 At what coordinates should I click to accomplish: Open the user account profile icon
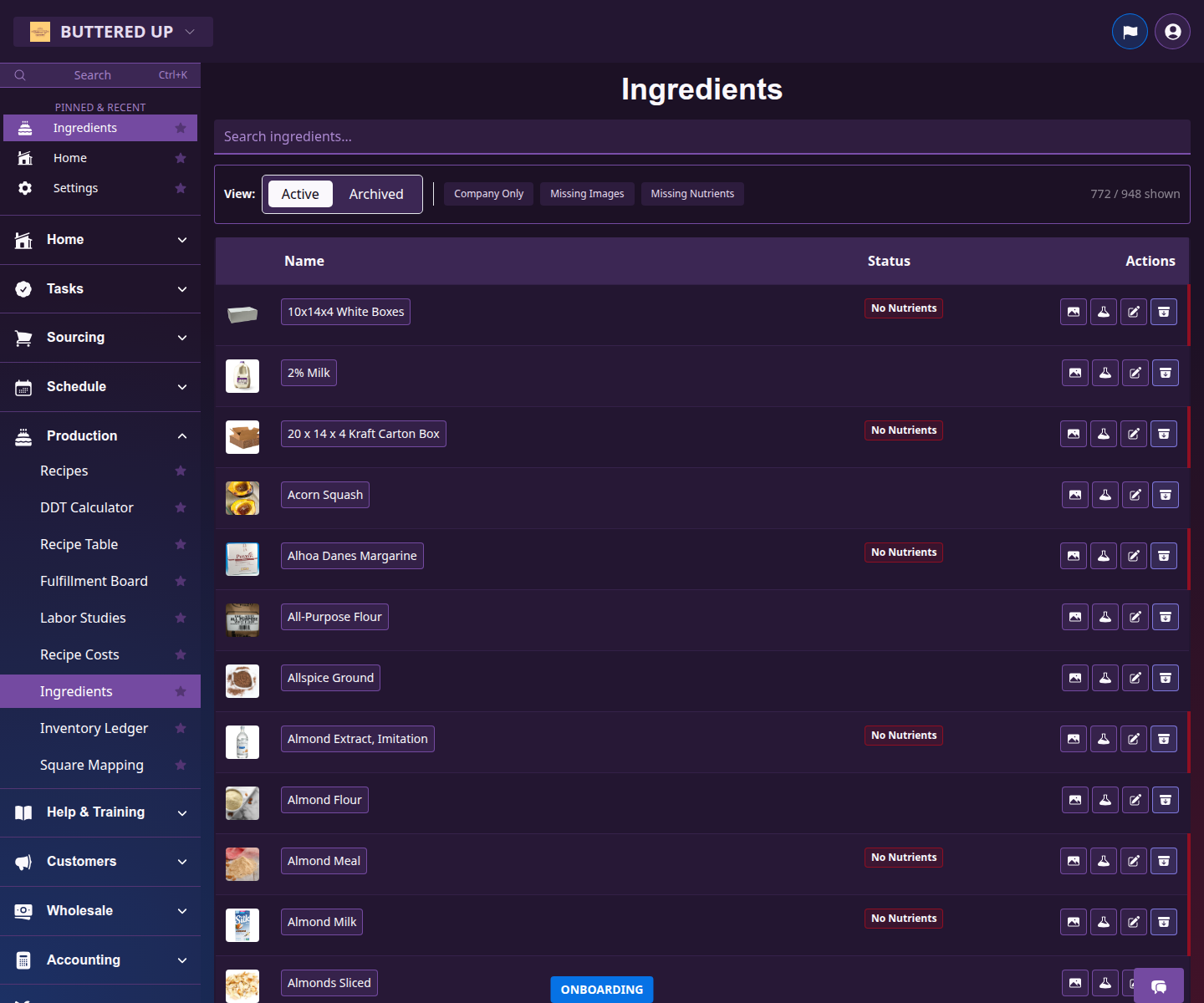tap(1172, 32)
